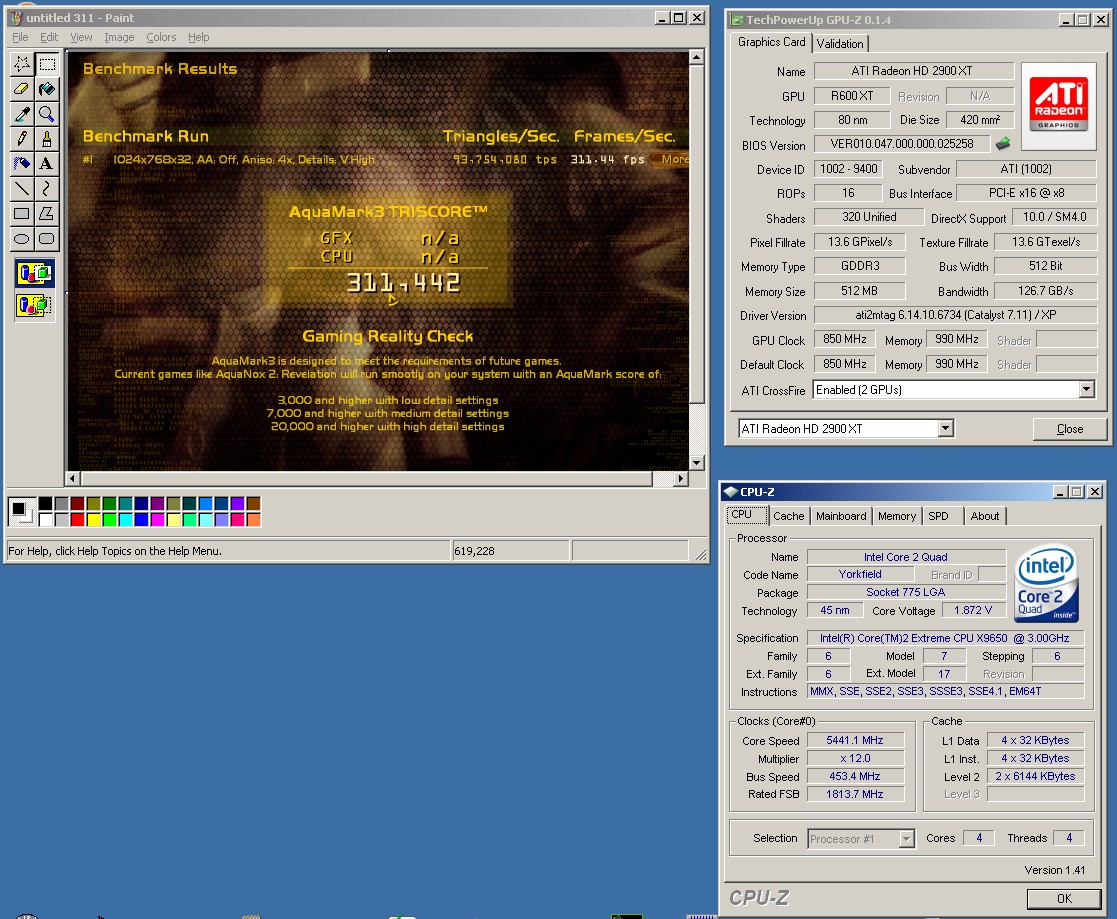Pick the red color swatch in palette
Image resolution: width=1117 pixels, height=919 pixels.
tap(78, 520)
